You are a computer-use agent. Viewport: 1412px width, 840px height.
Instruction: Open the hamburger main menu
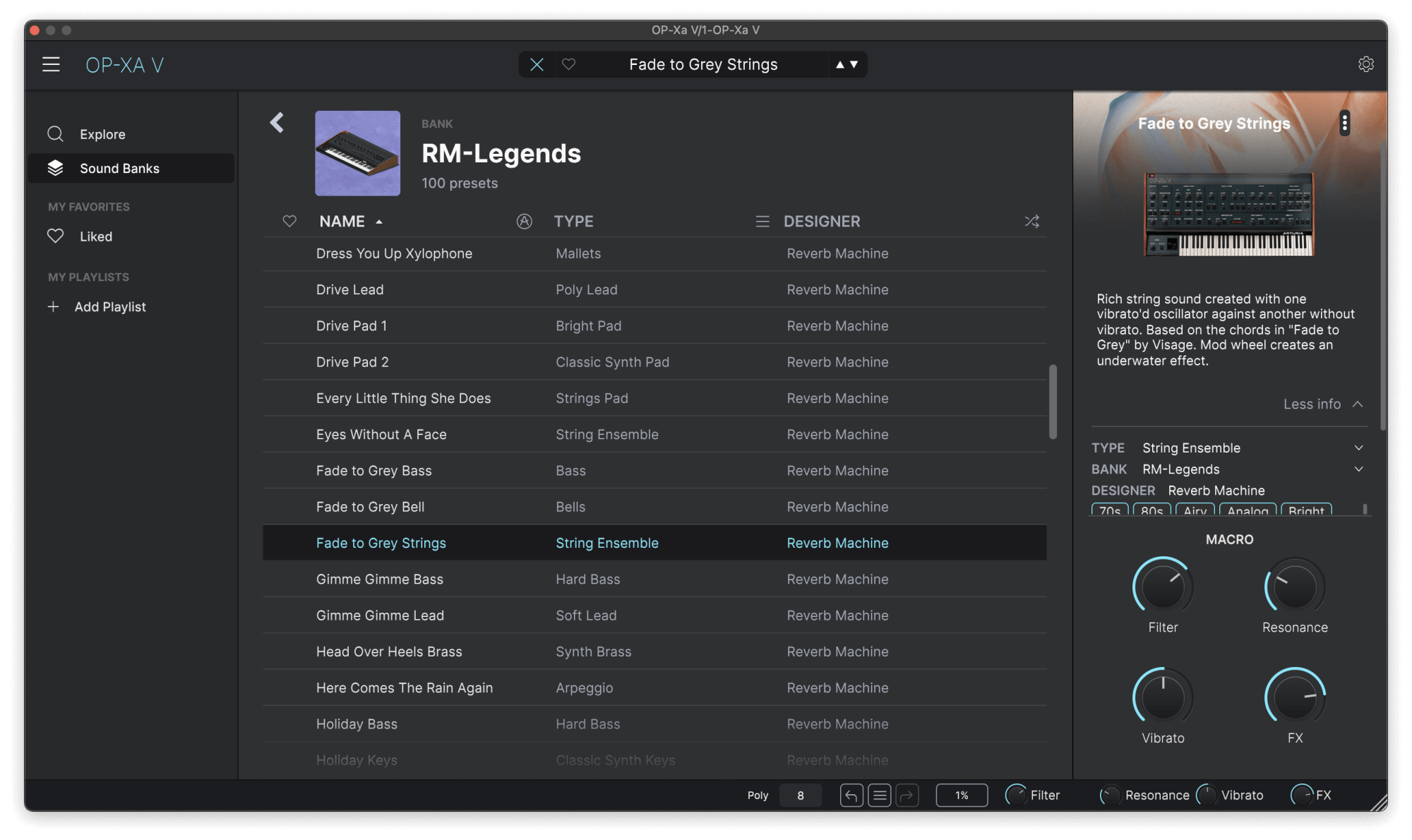click(x=51, y=65)
